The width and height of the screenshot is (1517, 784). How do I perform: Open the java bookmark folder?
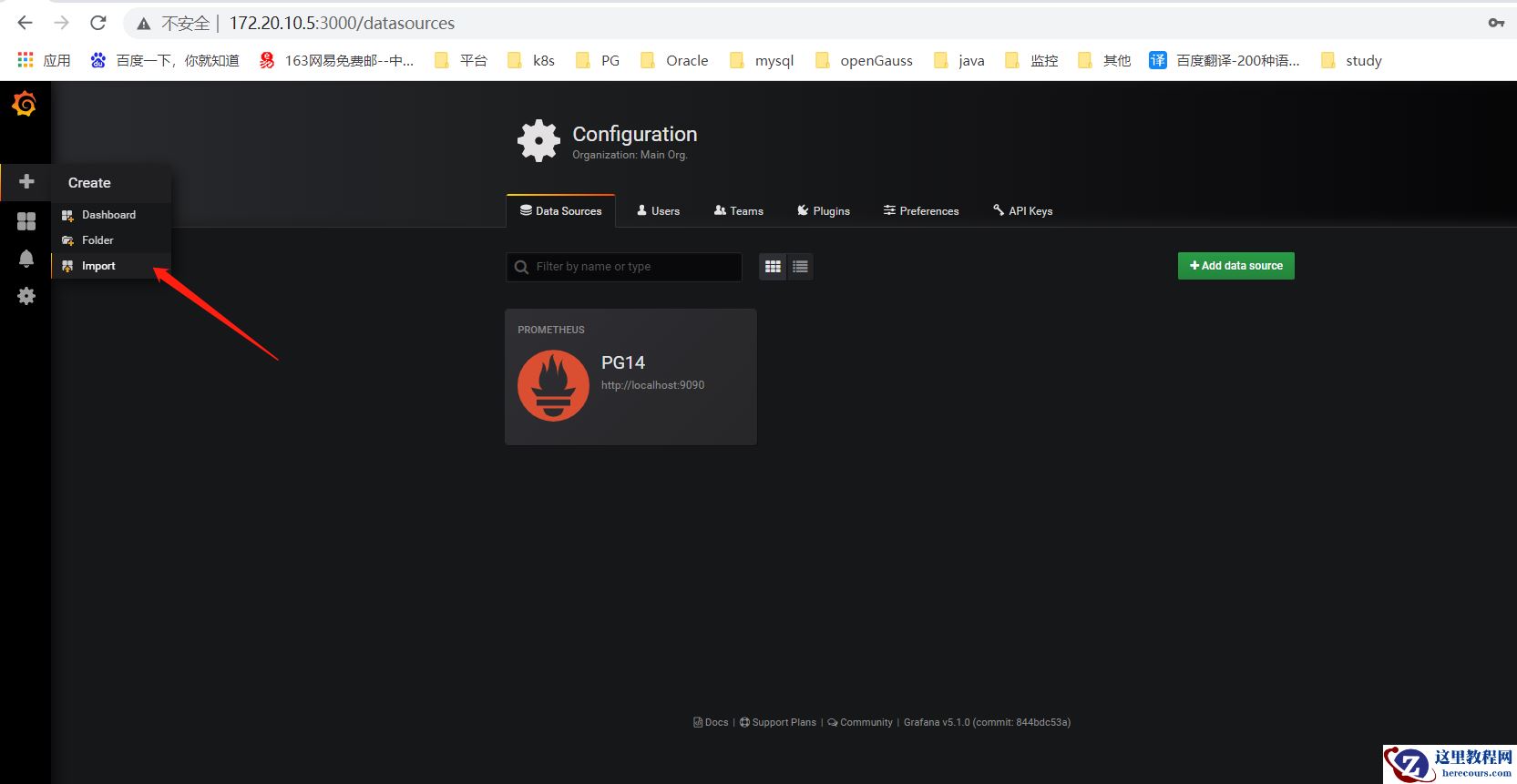point(958,60)
